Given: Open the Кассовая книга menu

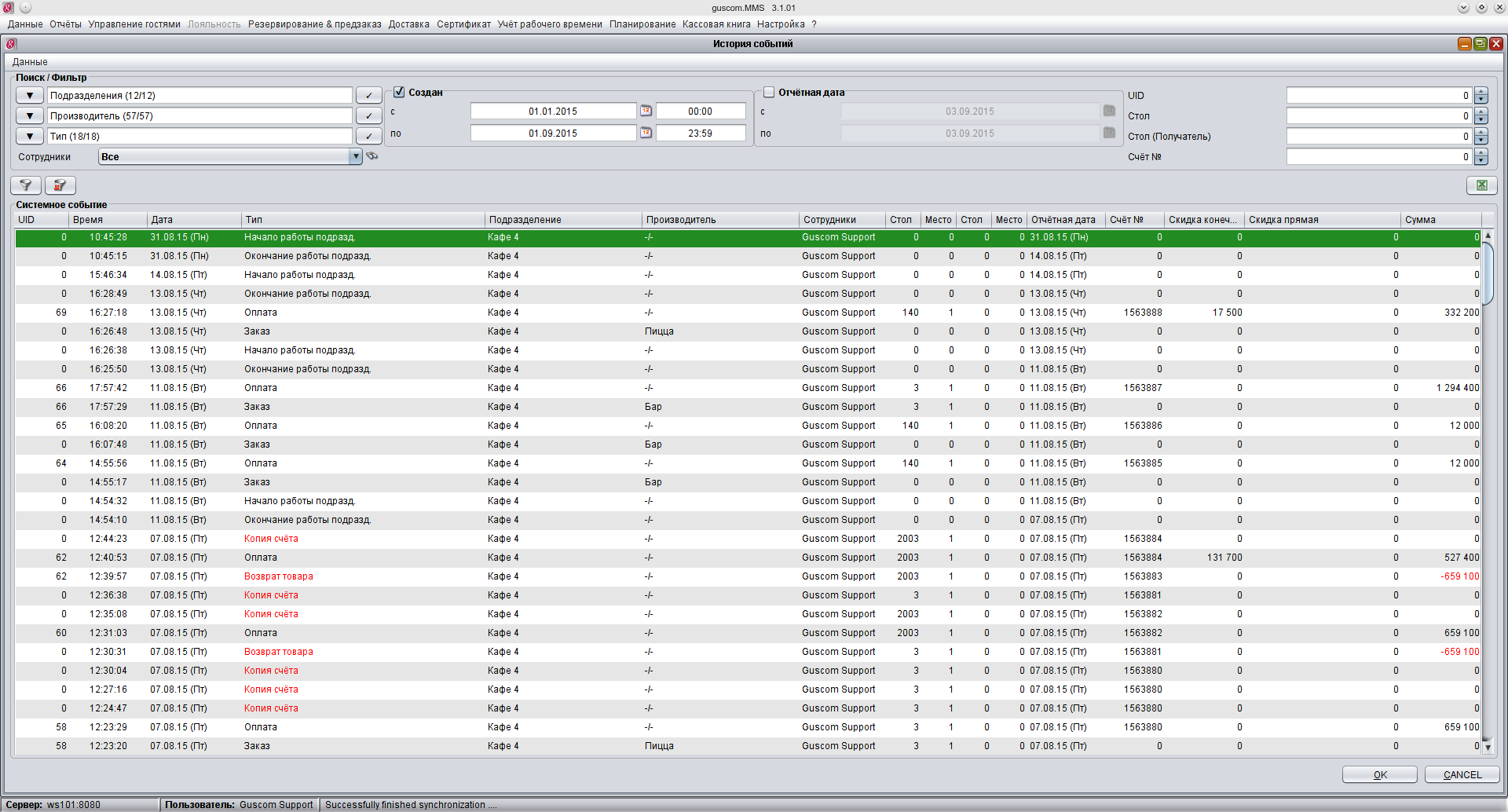Looking at the screenshot, I should 716,24.
